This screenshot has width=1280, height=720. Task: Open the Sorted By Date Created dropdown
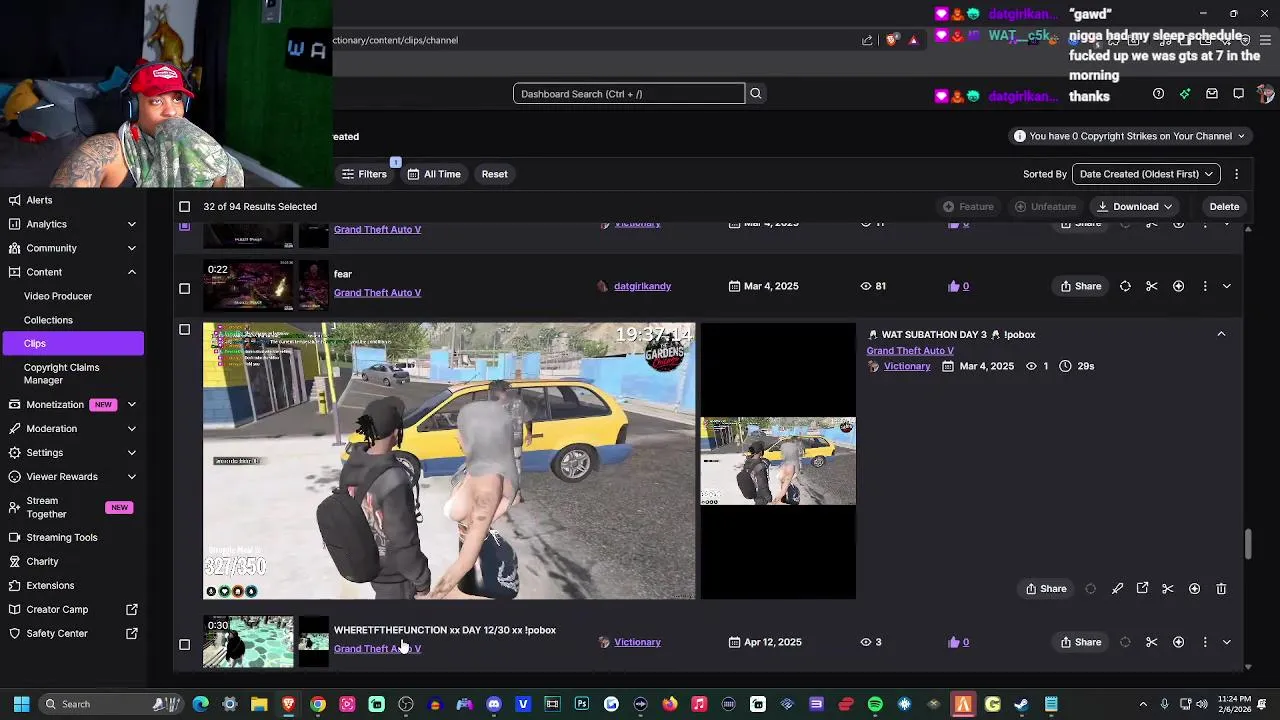coord(1146,174)
